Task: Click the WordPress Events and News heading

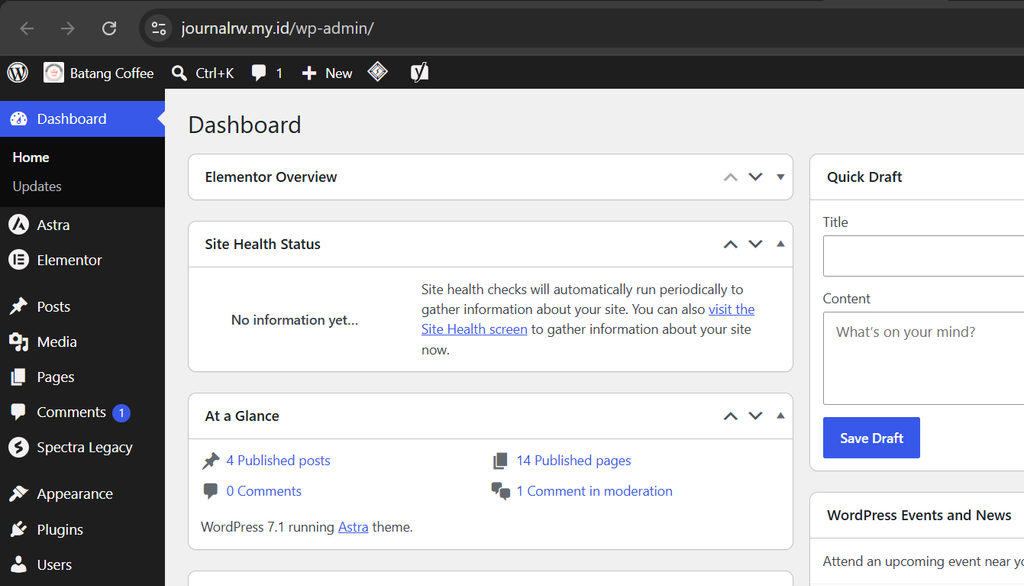Action: [x=919, y=515]
